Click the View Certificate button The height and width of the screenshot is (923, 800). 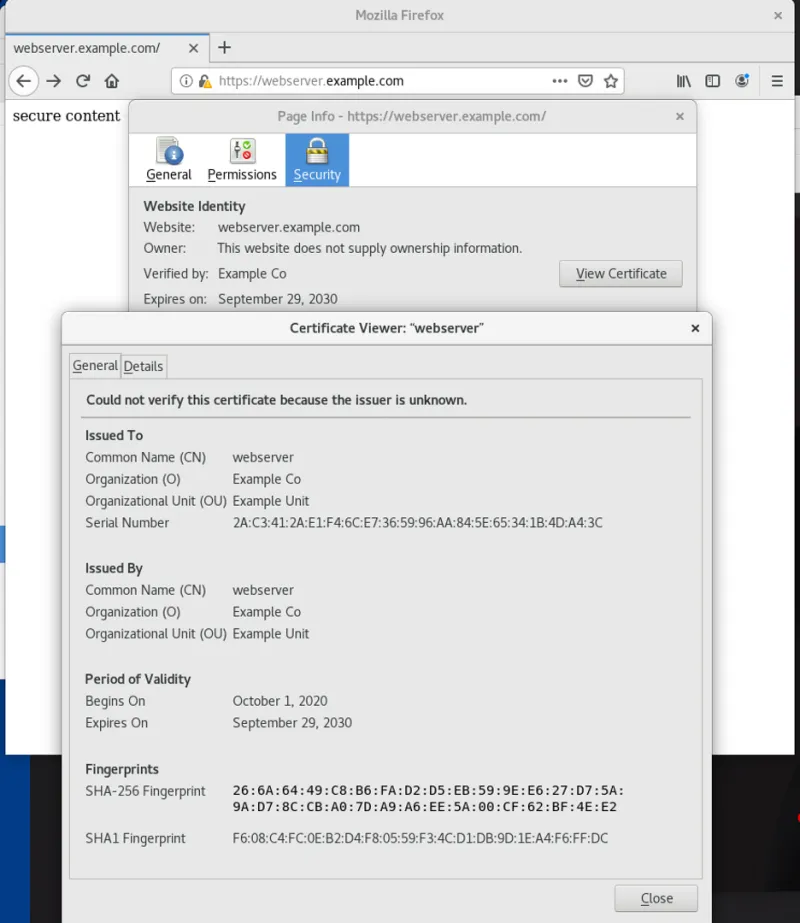[620, 273]
